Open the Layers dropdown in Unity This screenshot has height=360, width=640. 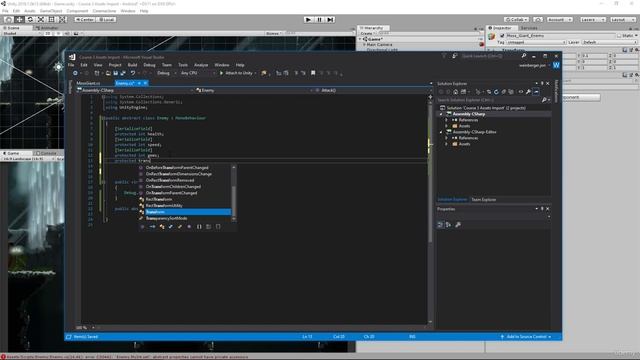click(592, 19)
